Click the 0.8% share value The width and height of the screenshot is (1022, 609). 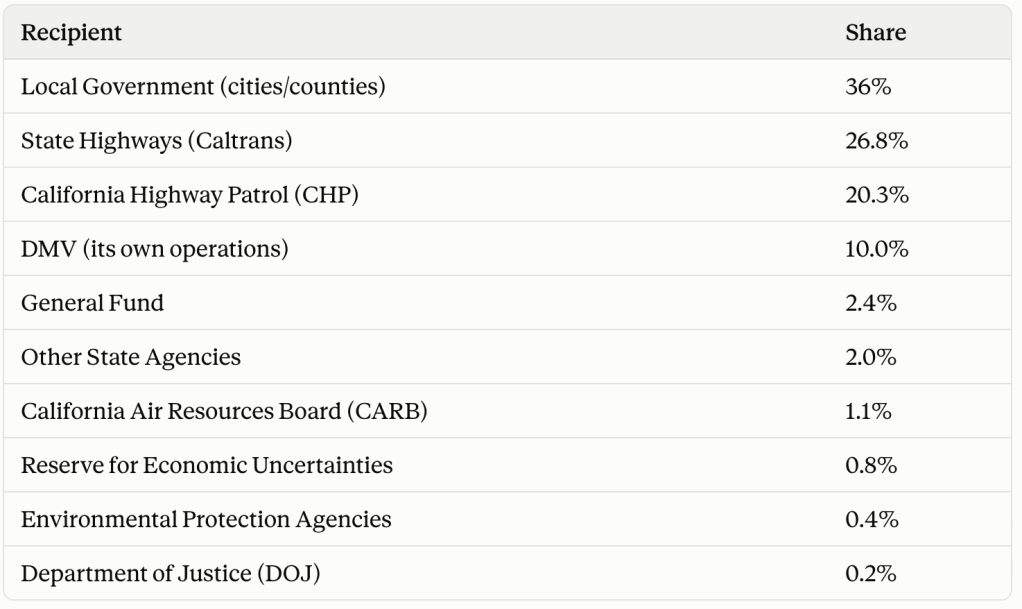point(871,466)
